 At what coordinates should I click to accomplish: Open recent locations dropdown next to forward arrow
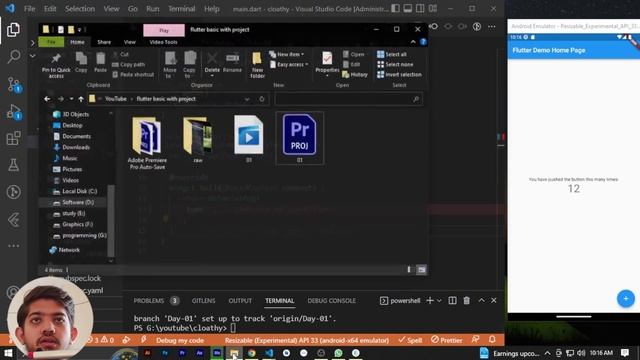pyautogui.click(x=71, y=99)
